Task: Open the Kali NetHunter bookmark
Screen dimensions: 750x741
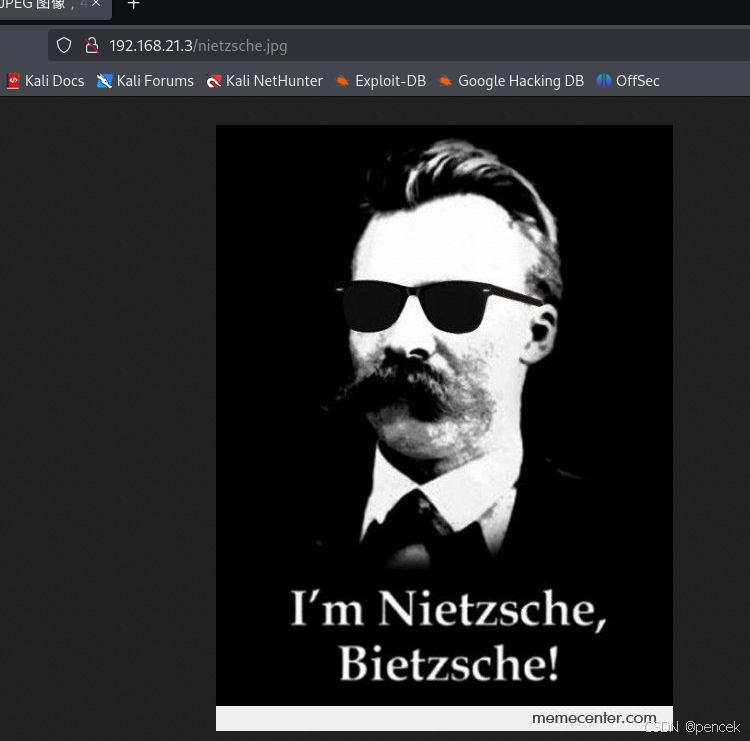Action: [264, 81]
